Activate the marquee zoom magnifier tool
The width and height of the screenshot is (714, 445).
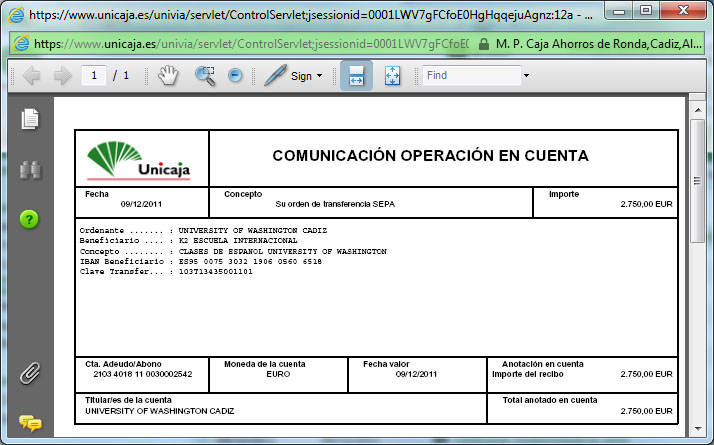[x=205, y=76]
